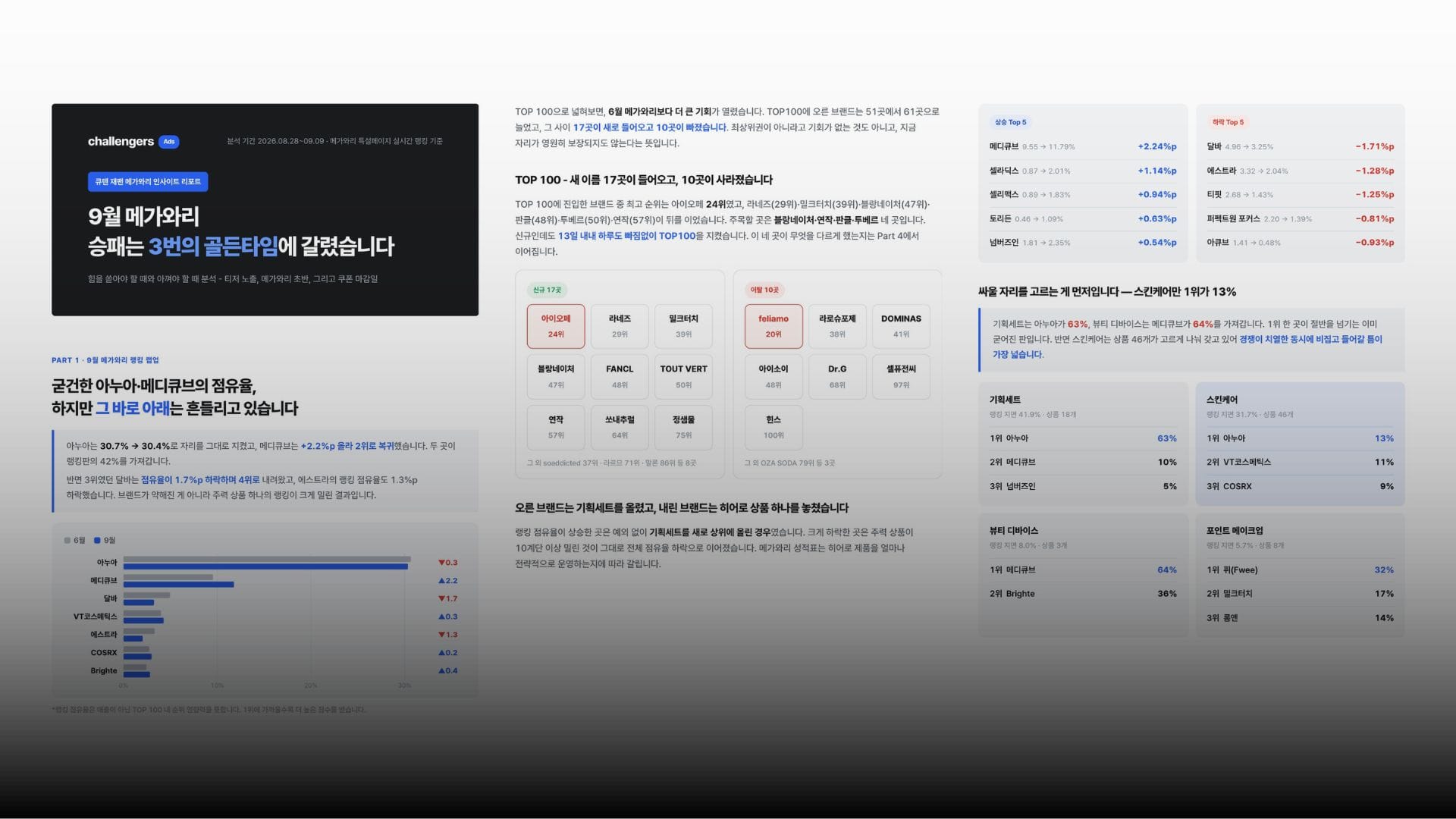Click the '3위 롬앤' 14% row
This screenshot has width=1456, height=819.
pyautogui.click(x=1301, y=618)
